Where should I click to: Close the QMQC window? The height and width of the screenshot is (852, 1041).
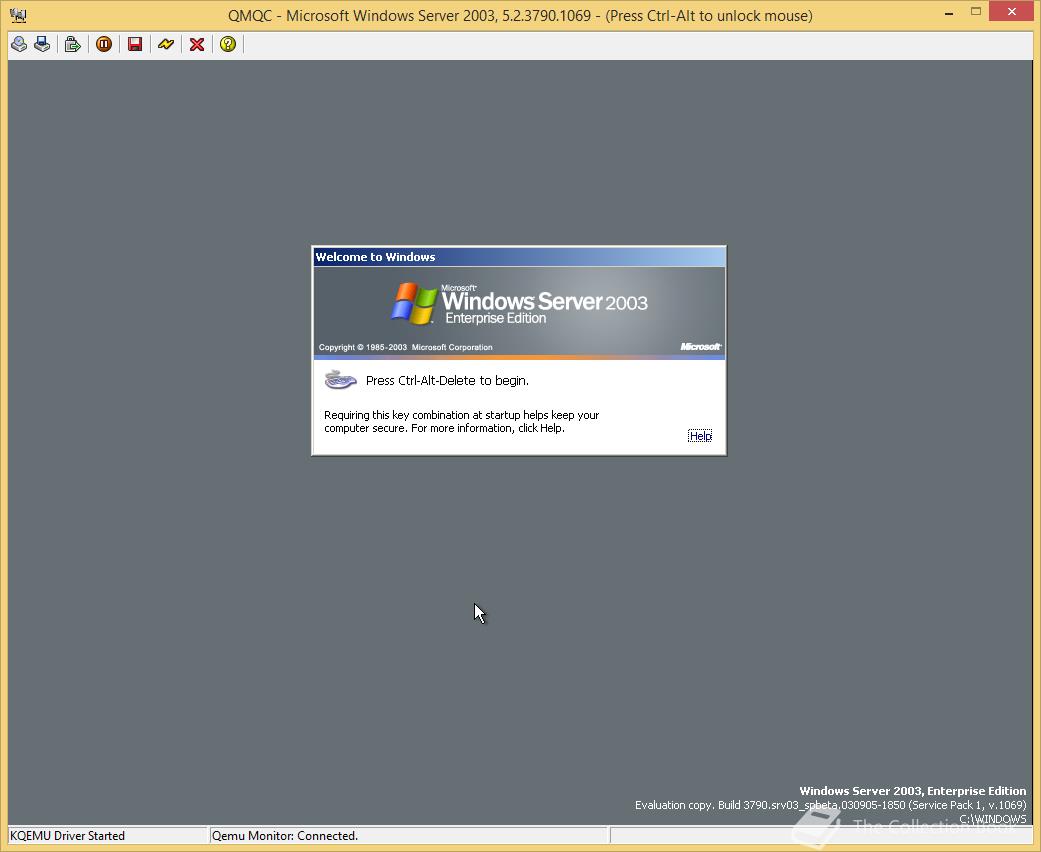coord(1011,11)
